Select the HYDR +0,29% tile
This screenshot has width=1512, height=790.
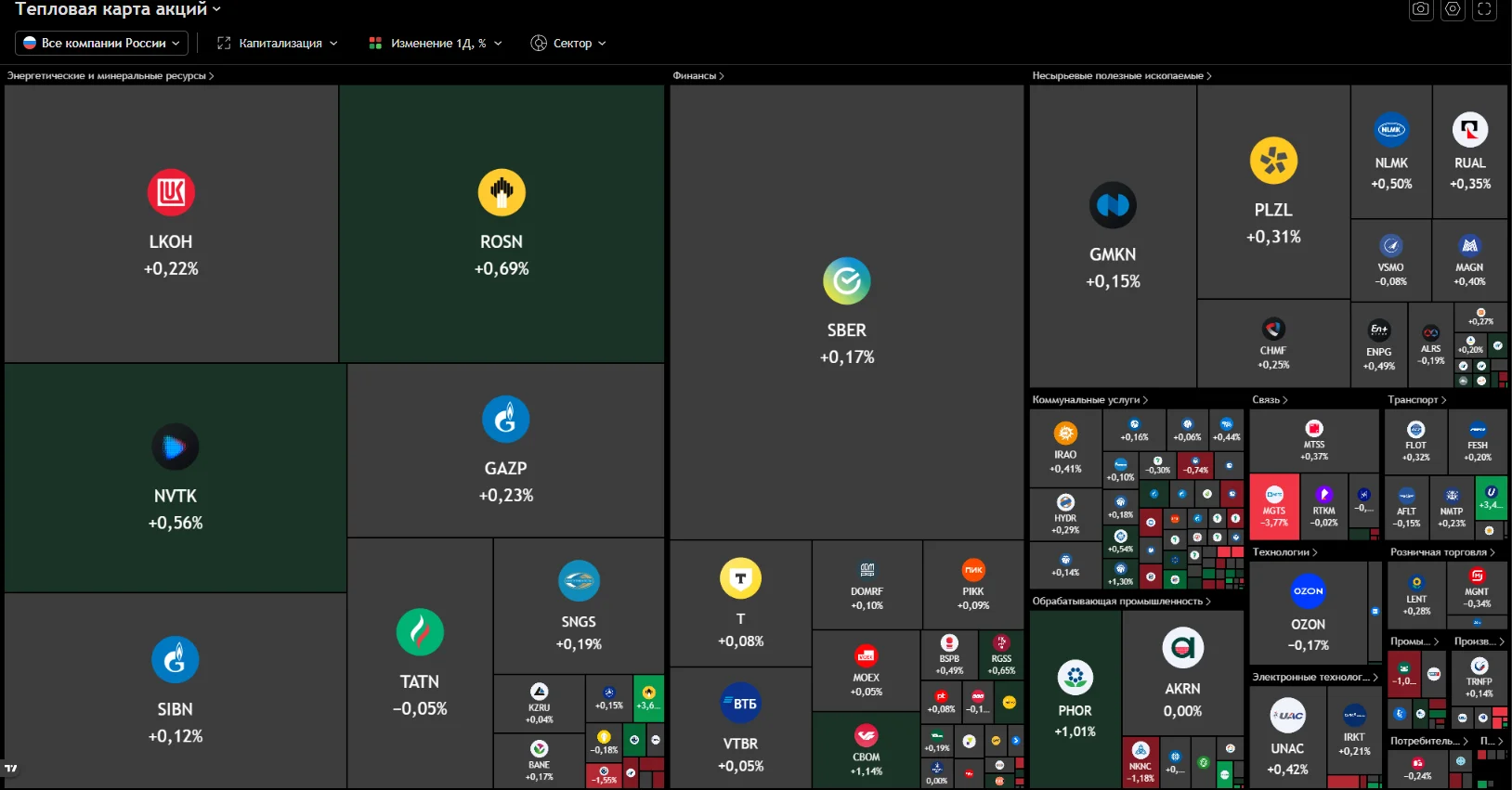tap(1065, 514)
